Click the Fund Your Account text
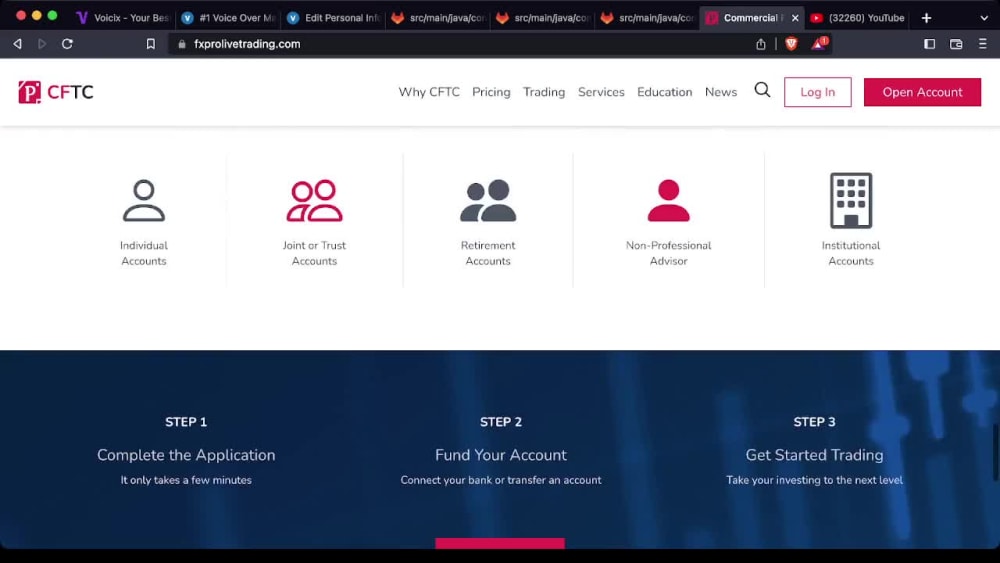The image size is (1000, 563). 501,455
